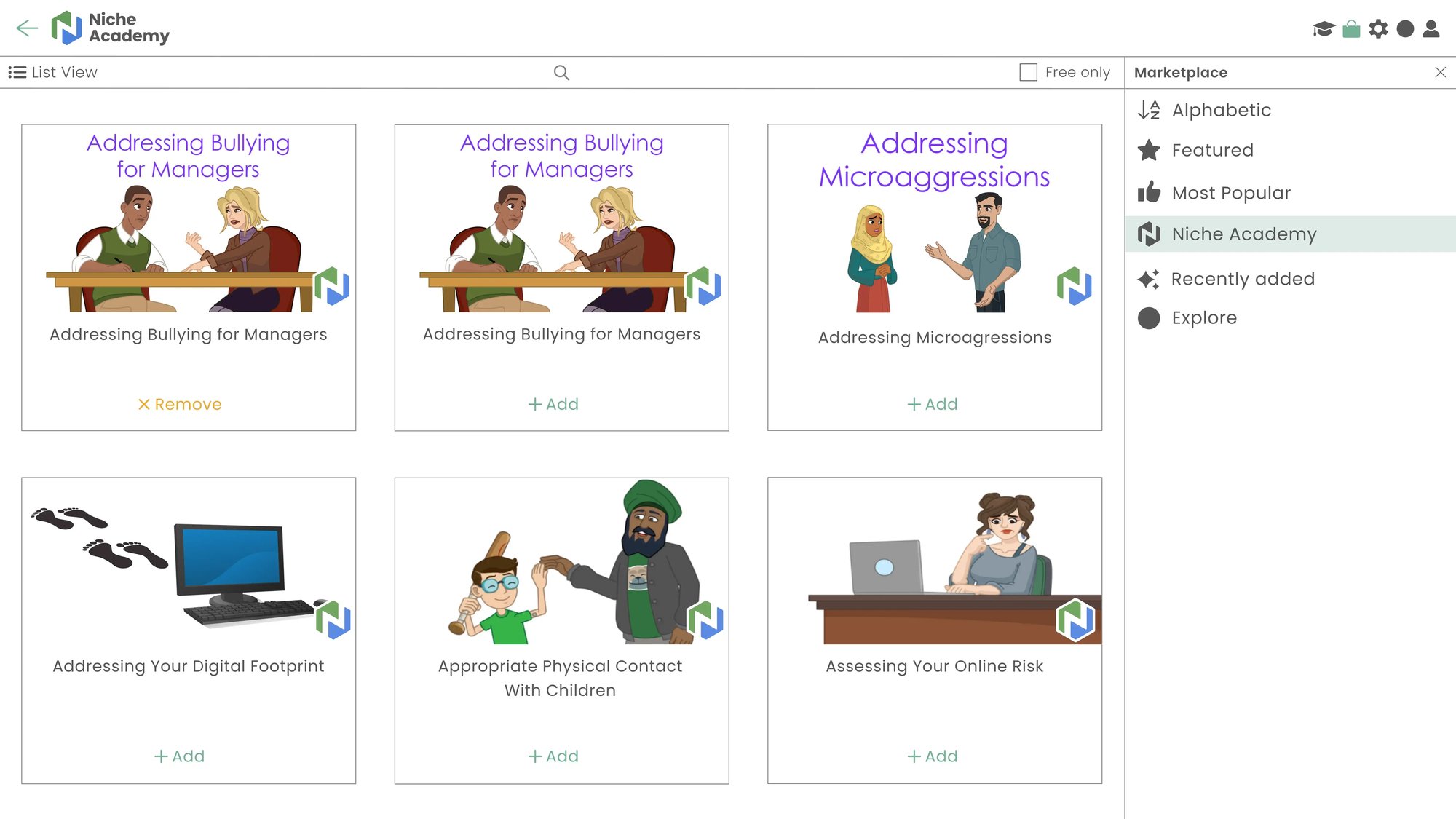Switch to List View mode
1456x819 pixels.
(x=53, y=72)
